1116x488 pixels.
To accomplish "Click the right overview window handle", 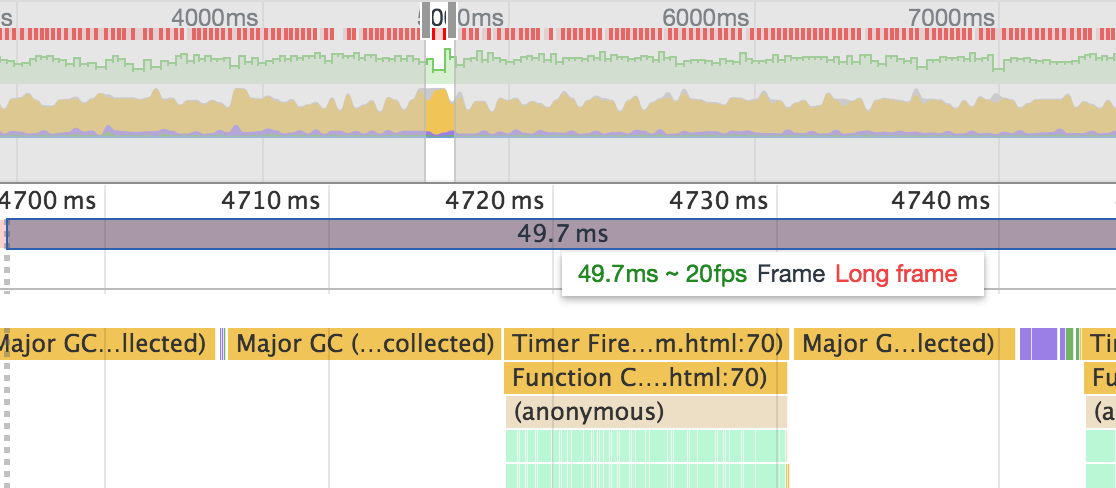I will 454,20.
